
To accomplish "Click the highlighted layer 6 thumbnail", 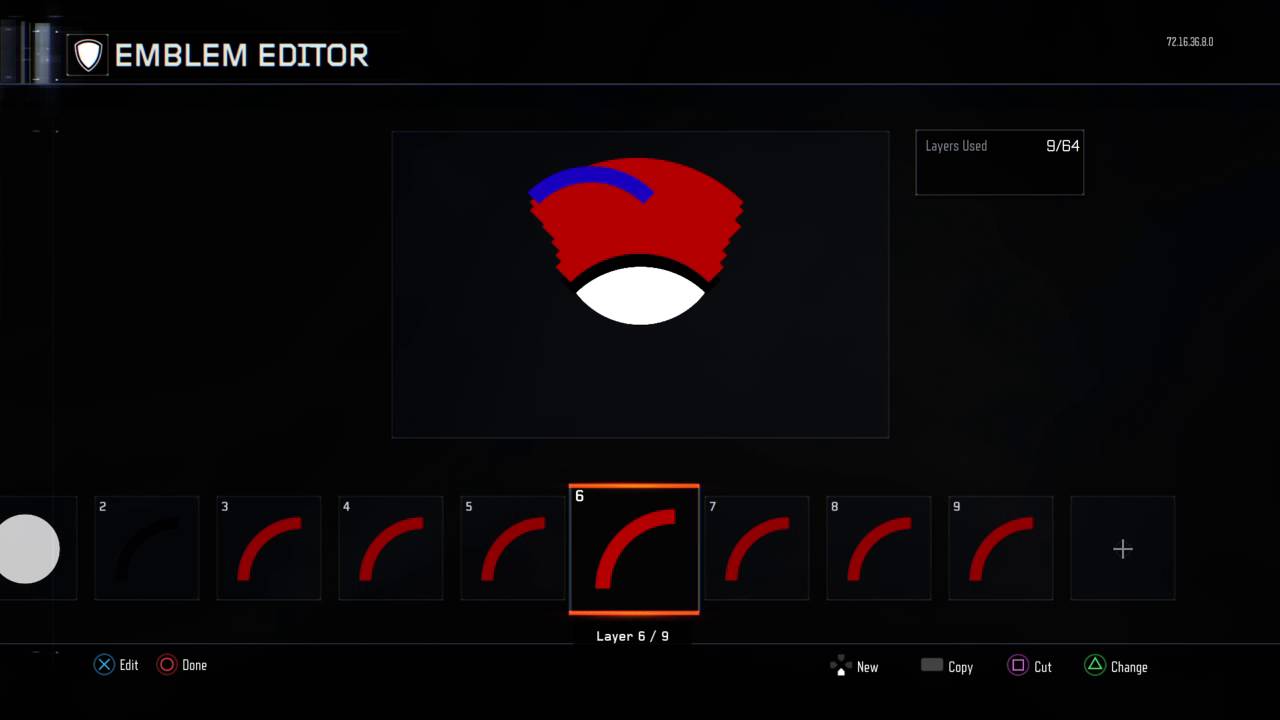I will [634, 549].
